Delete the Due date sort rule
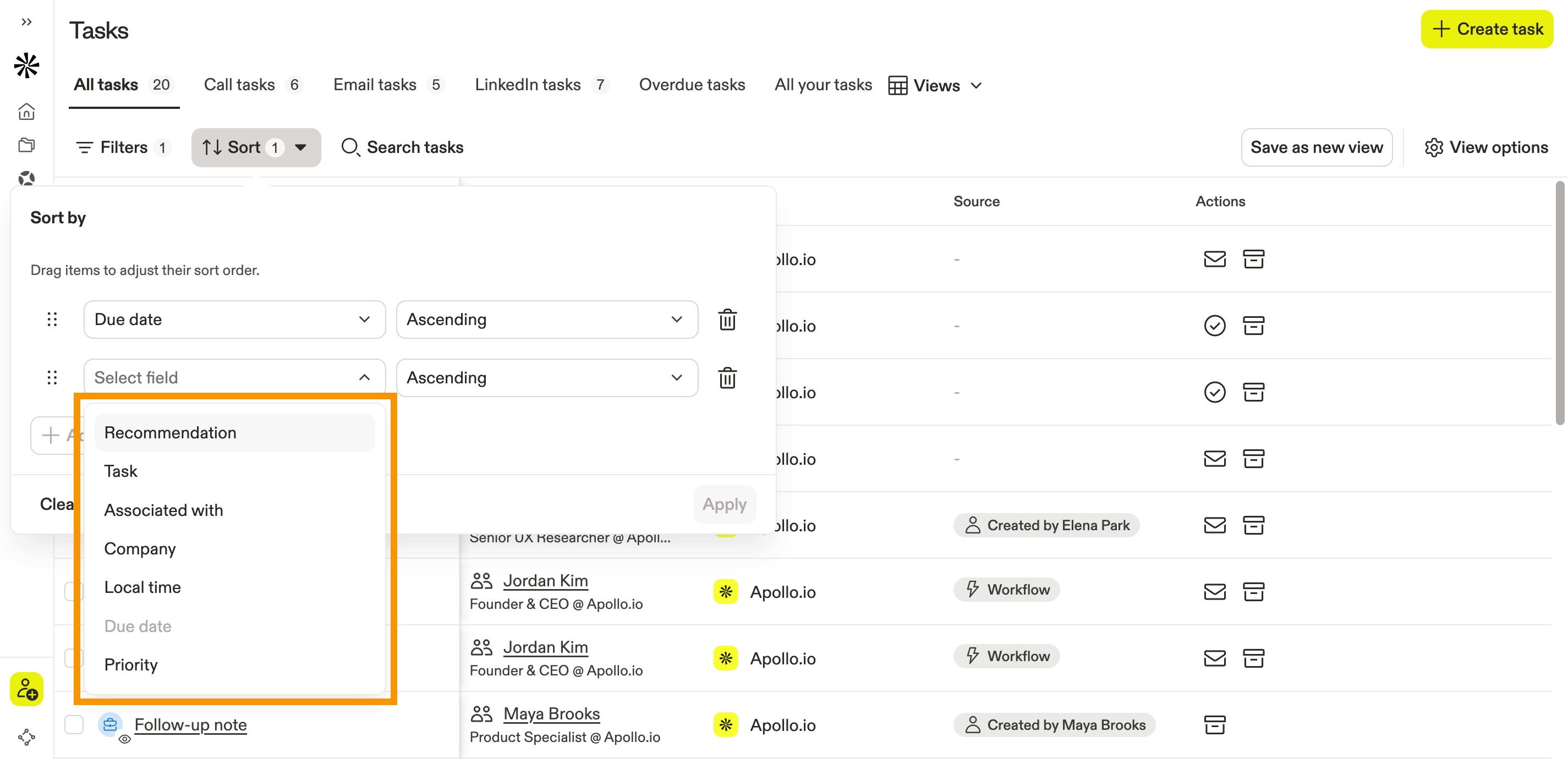 [727, 320]
